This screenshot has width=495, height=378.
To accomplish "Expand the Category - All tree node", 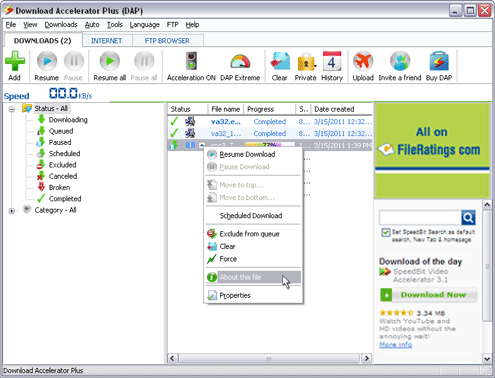I will click(12, 211).
